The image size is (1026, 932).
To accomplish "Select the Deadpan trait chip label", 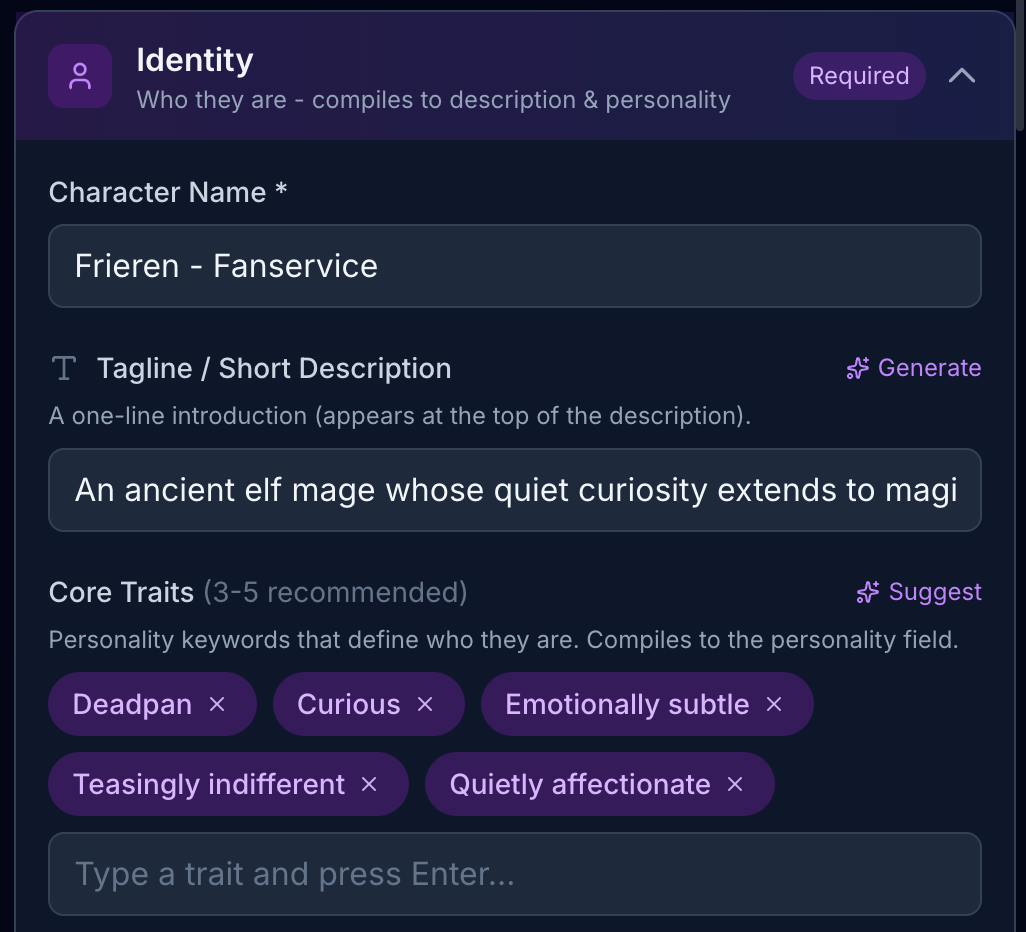I will 132,705.
